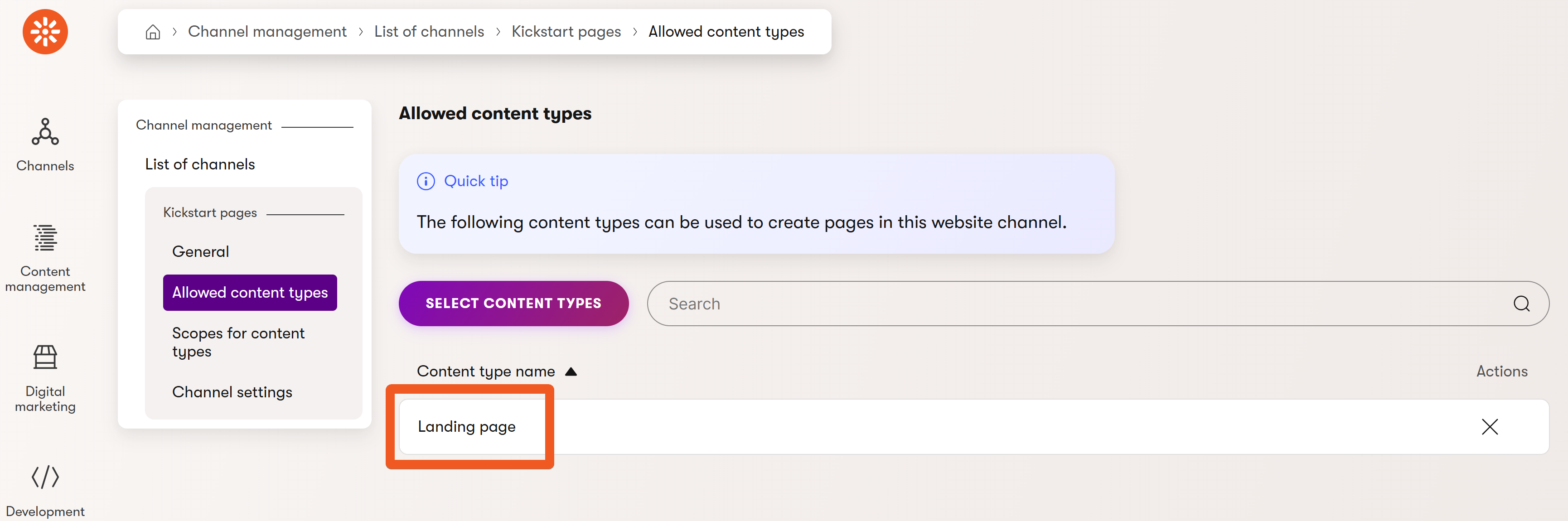Image resolution: width=1568 pixels, height=521 pixels.
Task: Click the Channel management section label
Action: [x=203, y=125]
